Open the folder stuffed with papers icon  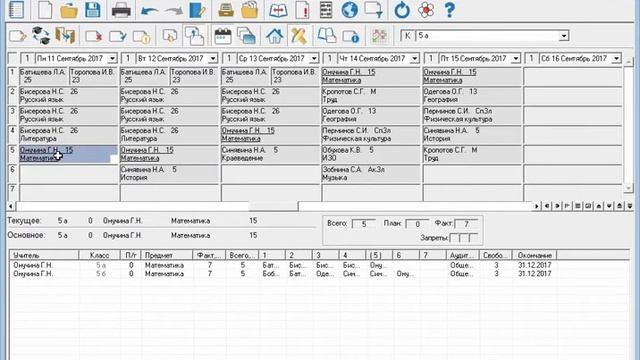click(x=249, y=10)
